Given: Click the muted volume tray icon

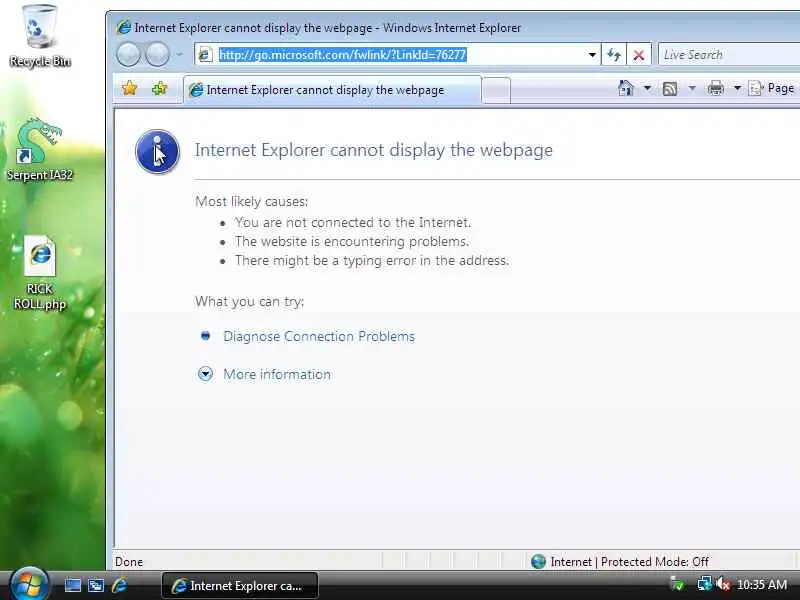Looking at the screenshot, I should click(x=722, y=584).
